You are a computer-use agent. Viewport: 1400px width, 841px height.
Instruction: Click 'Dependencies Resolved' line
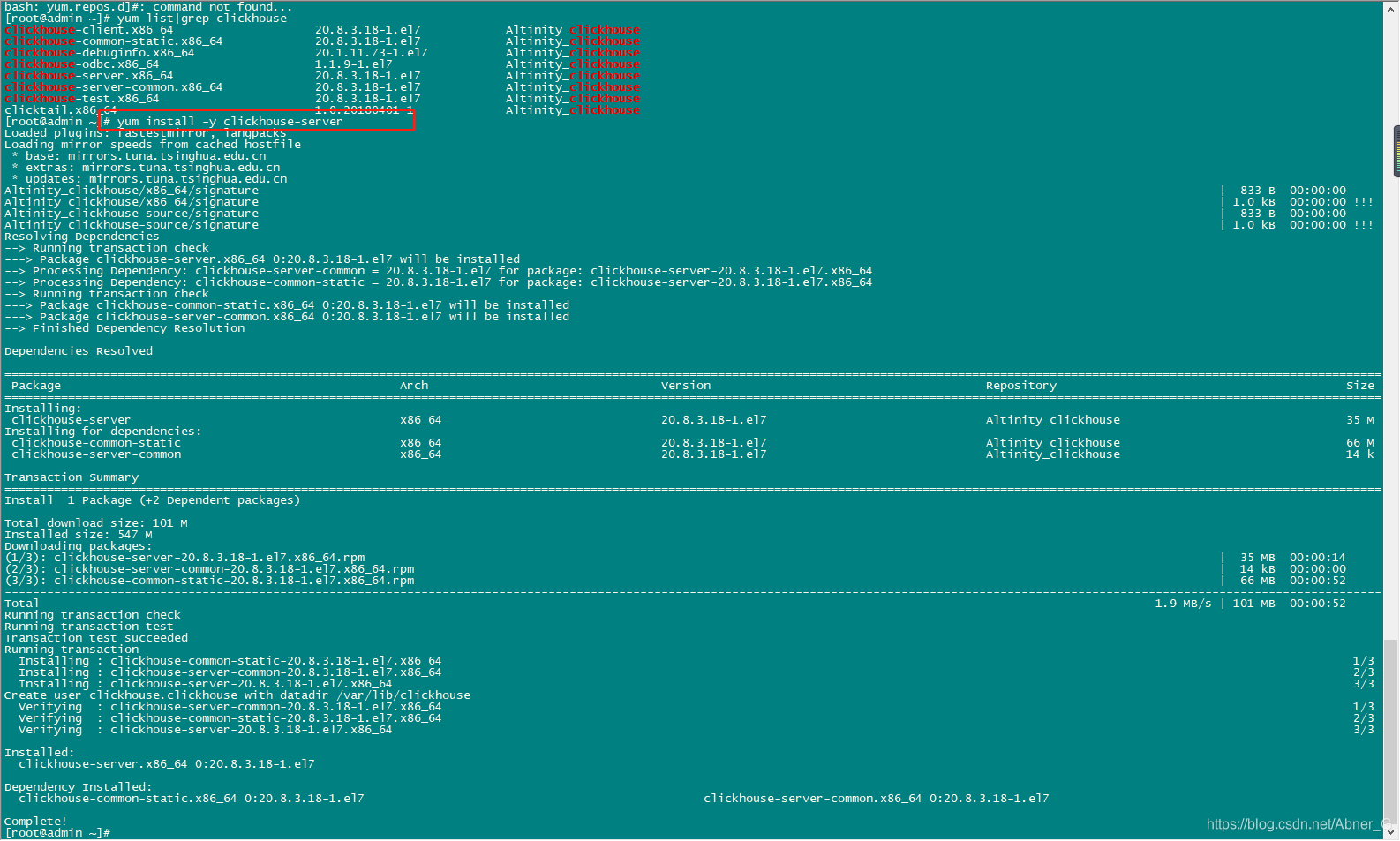[x=79, y=350]
